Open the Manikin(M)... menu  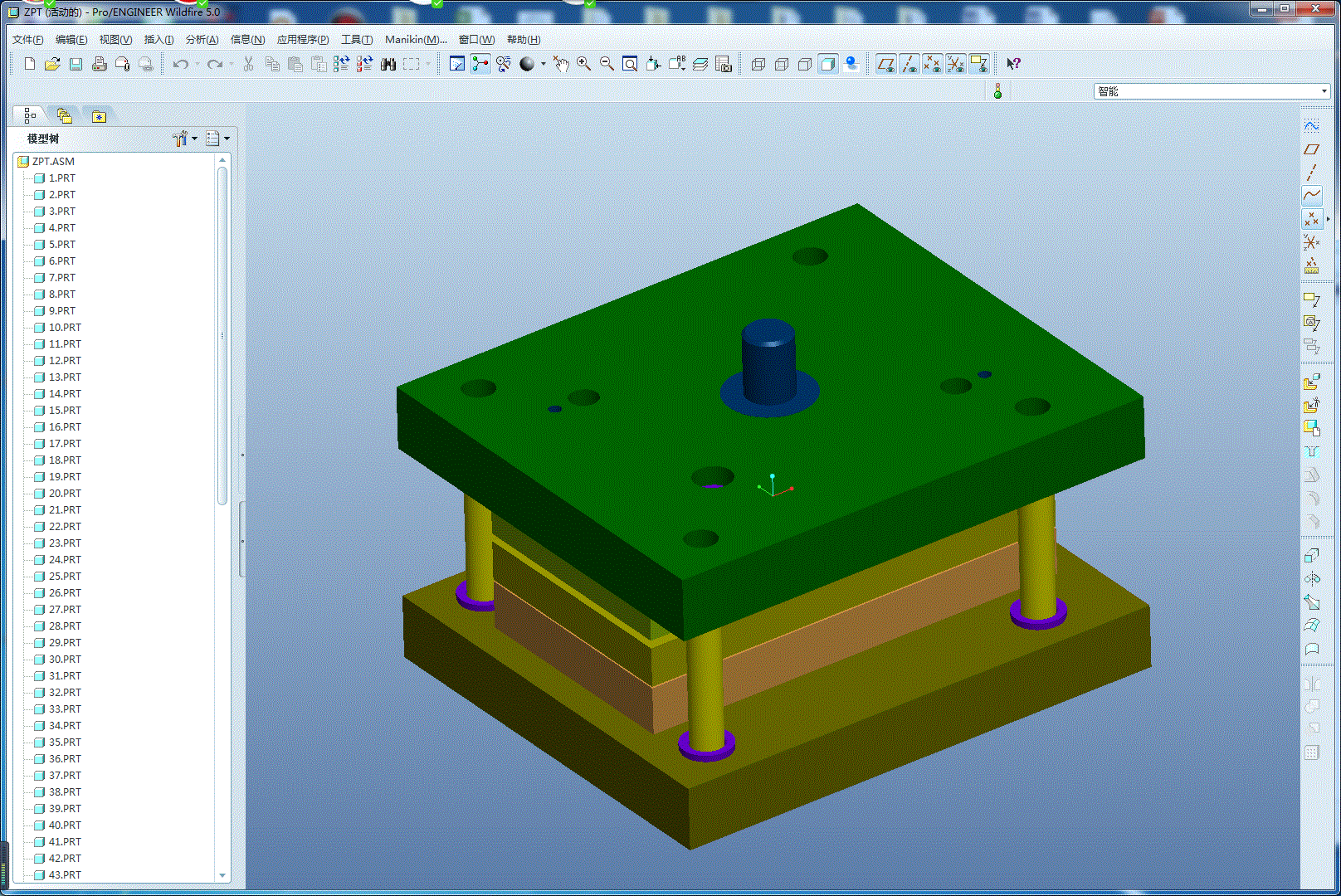(x=416, y=40)
